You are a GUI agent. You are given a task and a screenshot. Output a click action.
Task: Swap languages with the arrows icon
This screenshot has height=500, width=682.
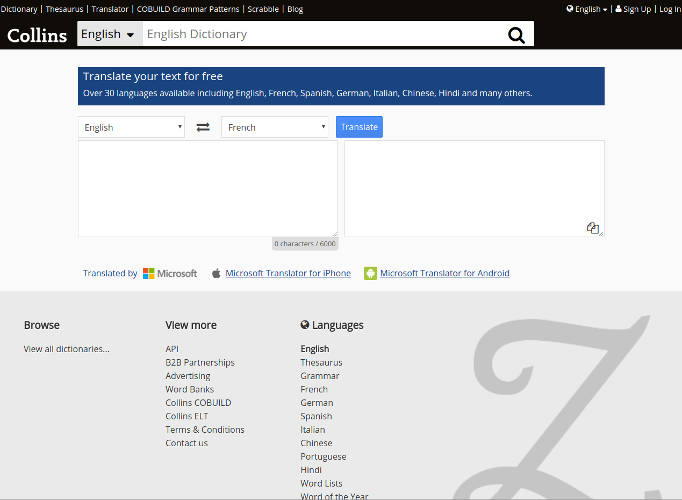point(203,127)
